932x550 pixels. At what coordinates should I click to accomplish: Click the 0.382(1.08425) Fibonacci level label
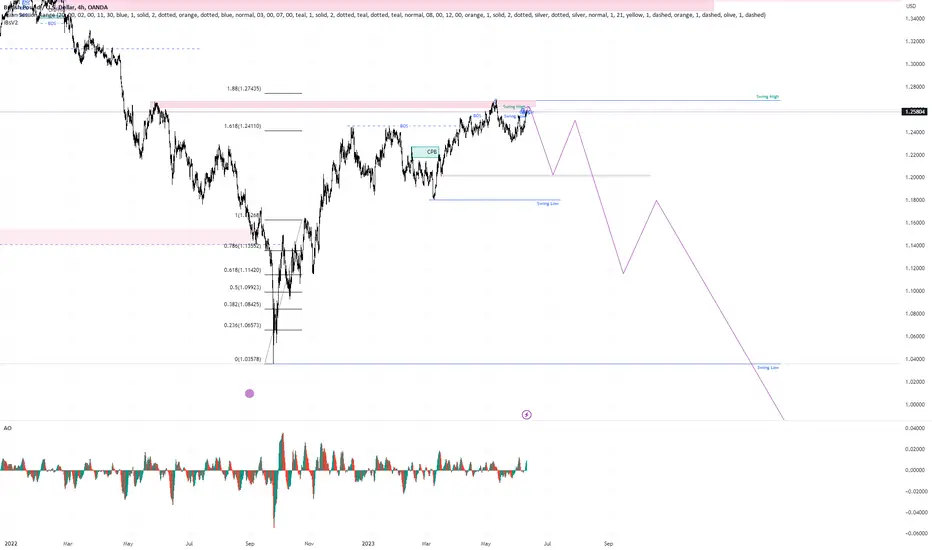point(243,304)
